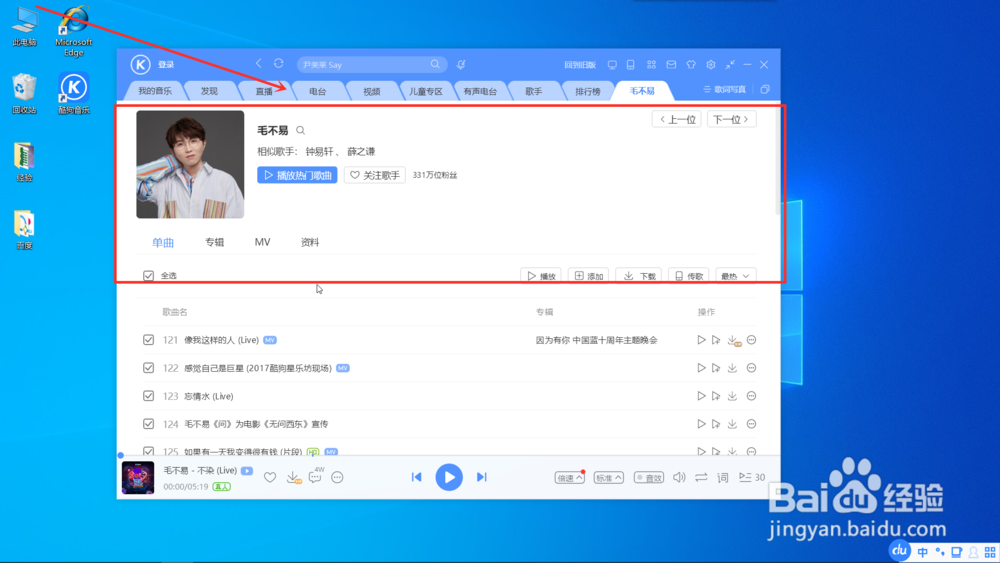Click the 登录 login link
The height and width of the screenshot is (563, 1000).
tap(166, 64)
